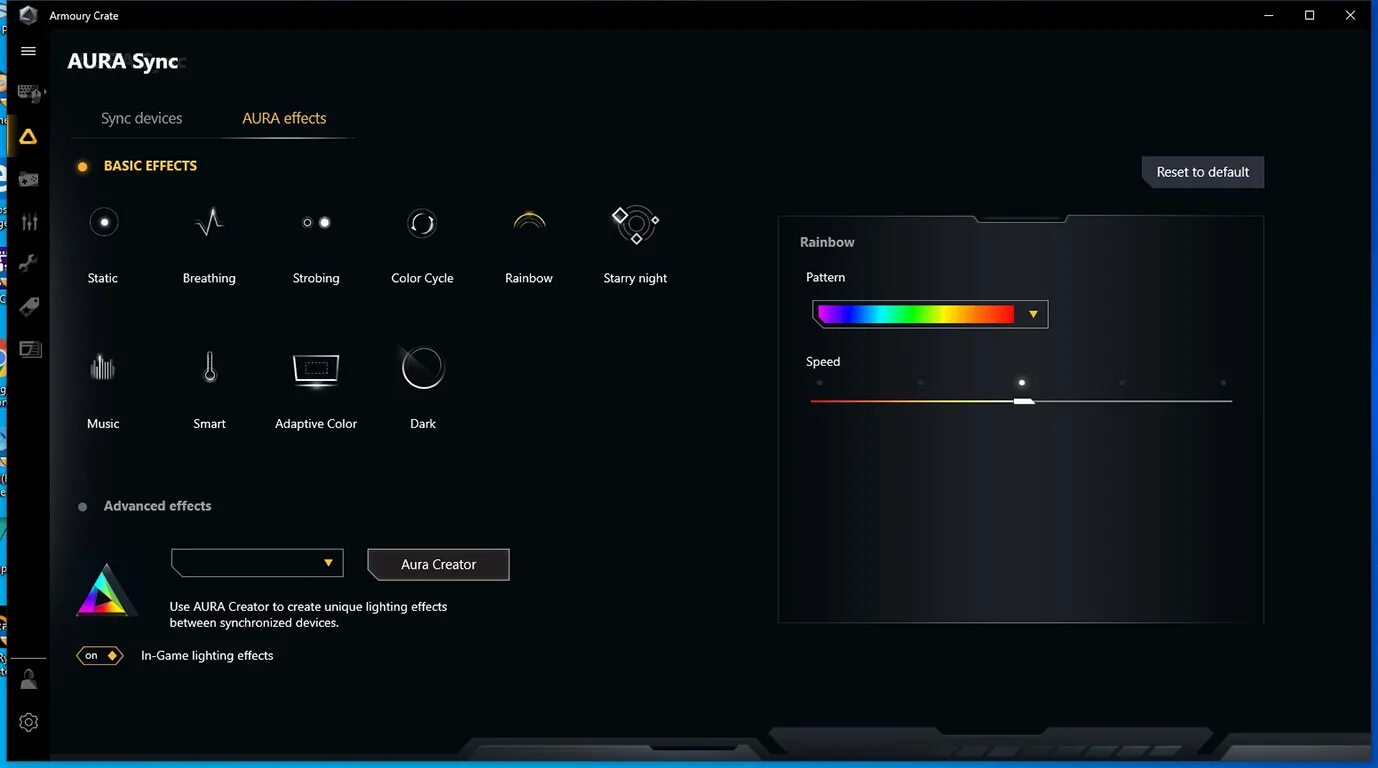
Task: Click the rainbow pattern color bar
Action: tap(916, 314)
